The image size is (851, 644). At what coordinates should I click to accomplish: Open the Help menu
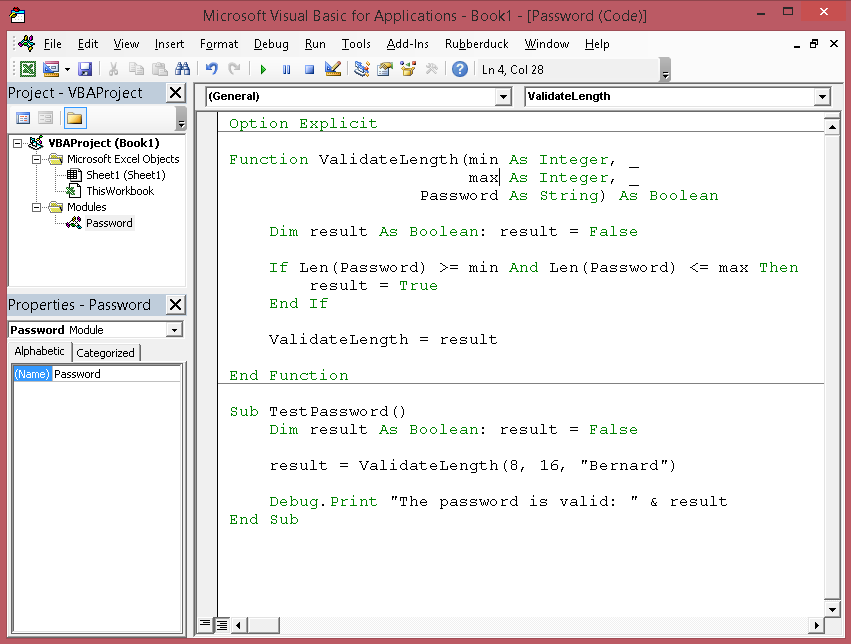[597, 44]
